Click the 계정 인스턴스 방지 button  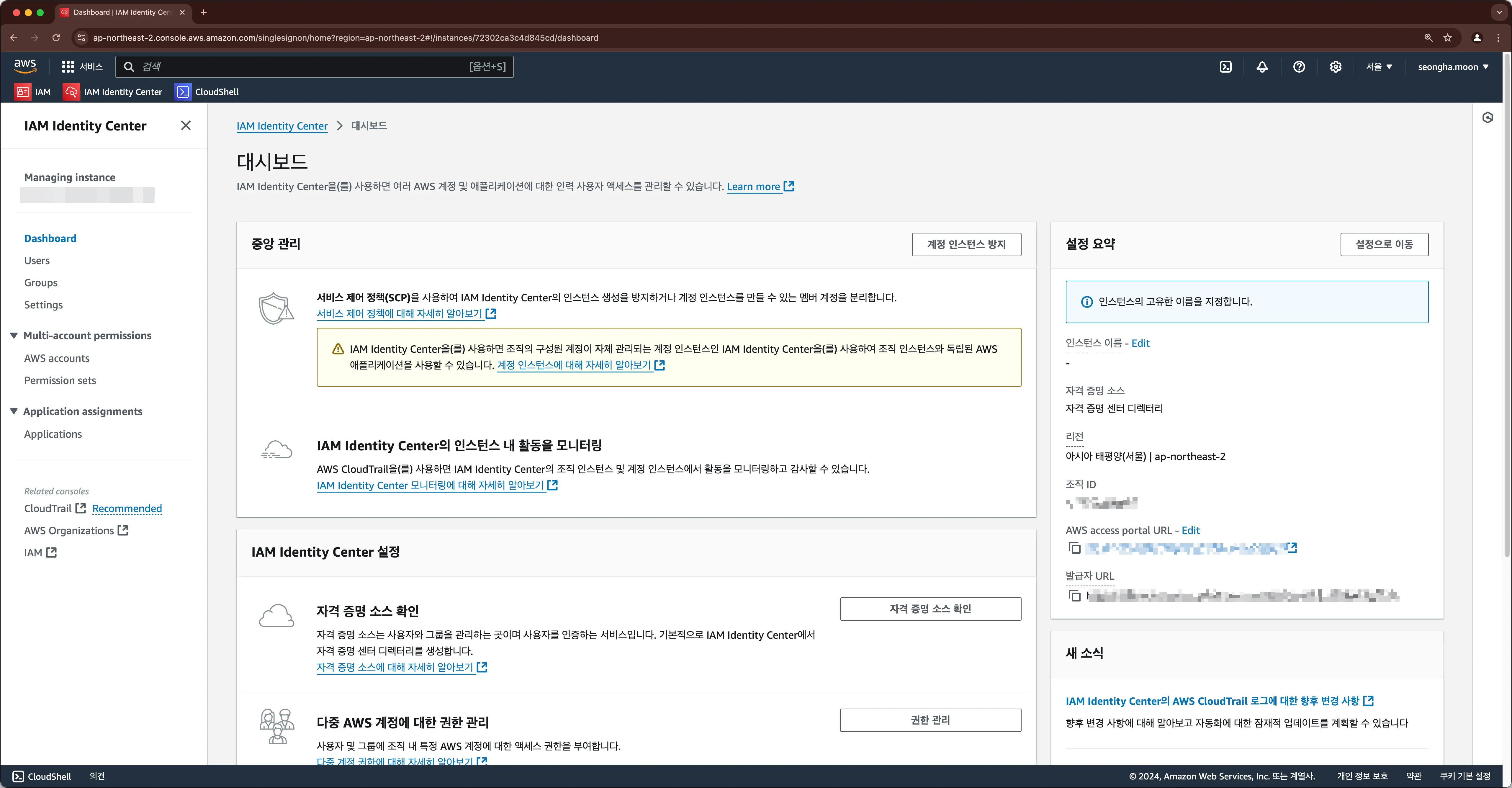[x=966, y=244]
